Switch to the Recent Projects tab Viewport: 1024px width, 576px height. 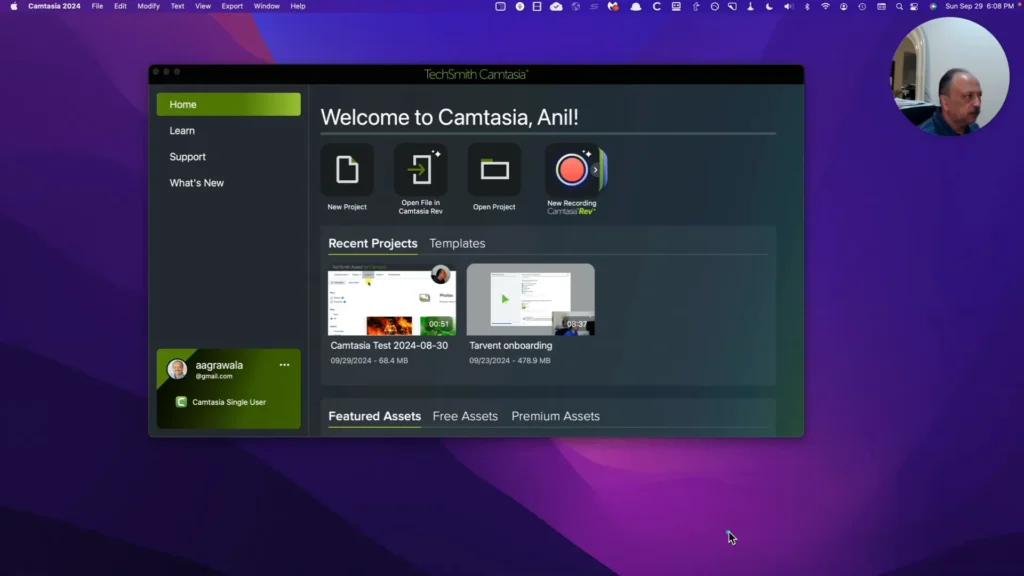point(373,243)
